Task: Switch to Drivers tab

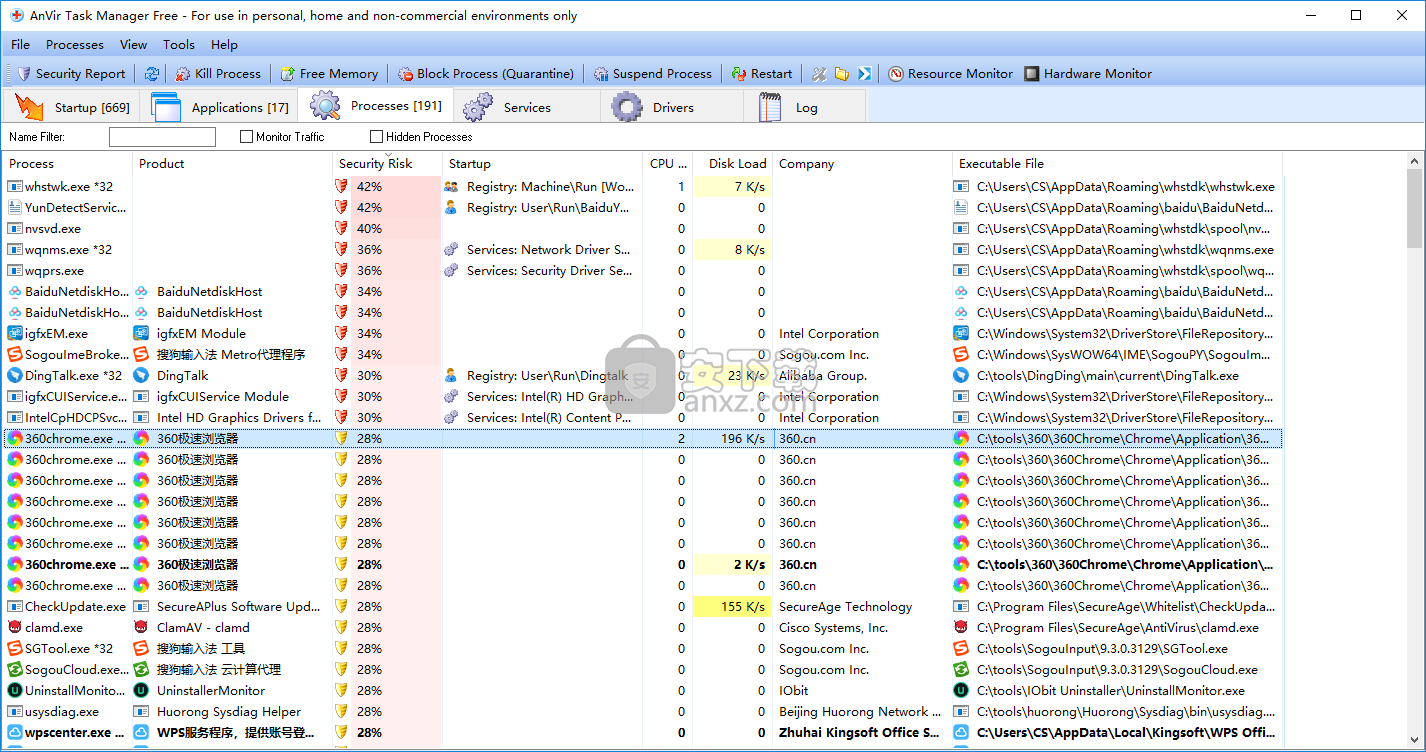Action: click(672, 107)
